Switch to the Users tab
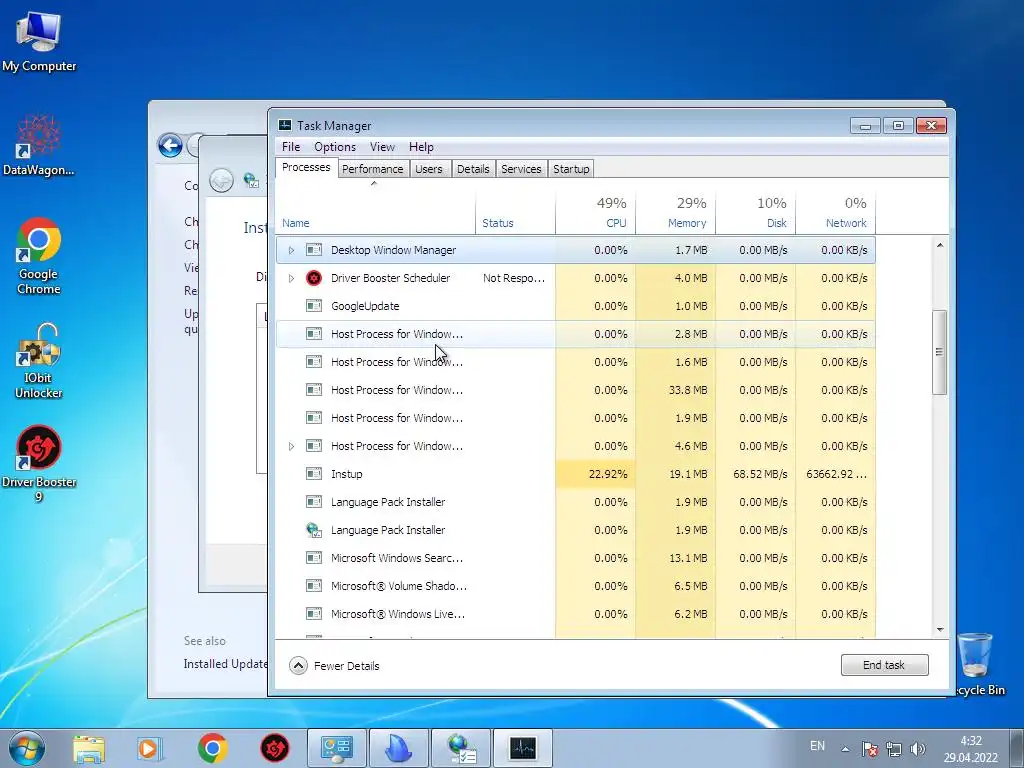Screen dimensions: 1024x768 428,169
